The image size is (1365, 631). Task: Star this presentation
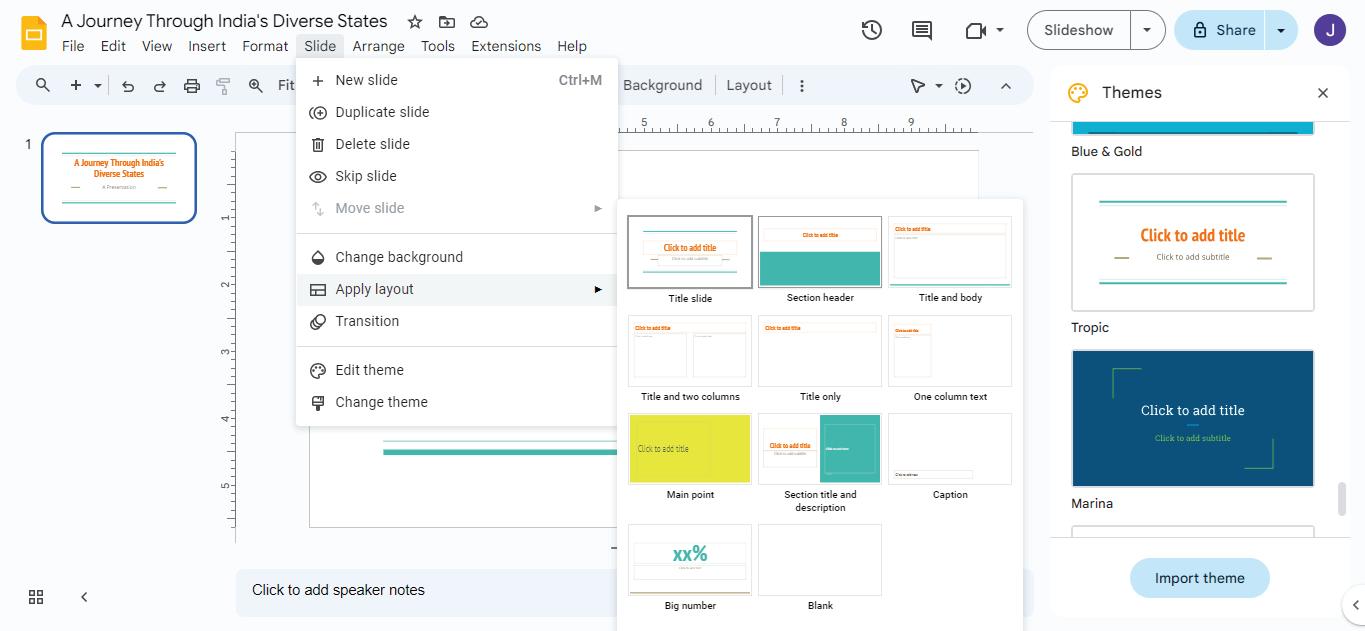click(x=415, y=22)
